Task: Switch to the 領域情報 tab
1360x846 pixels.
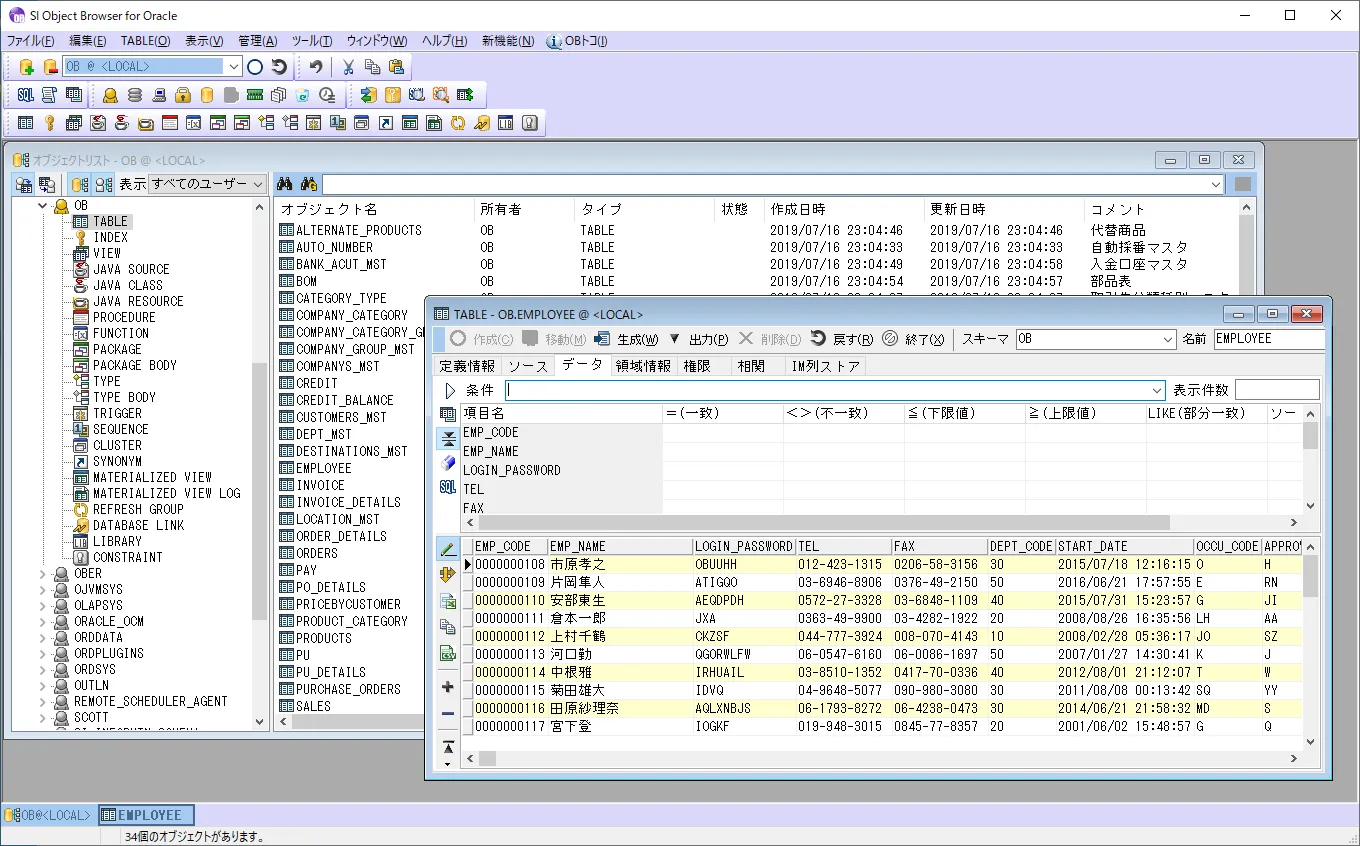Action: 644,366
